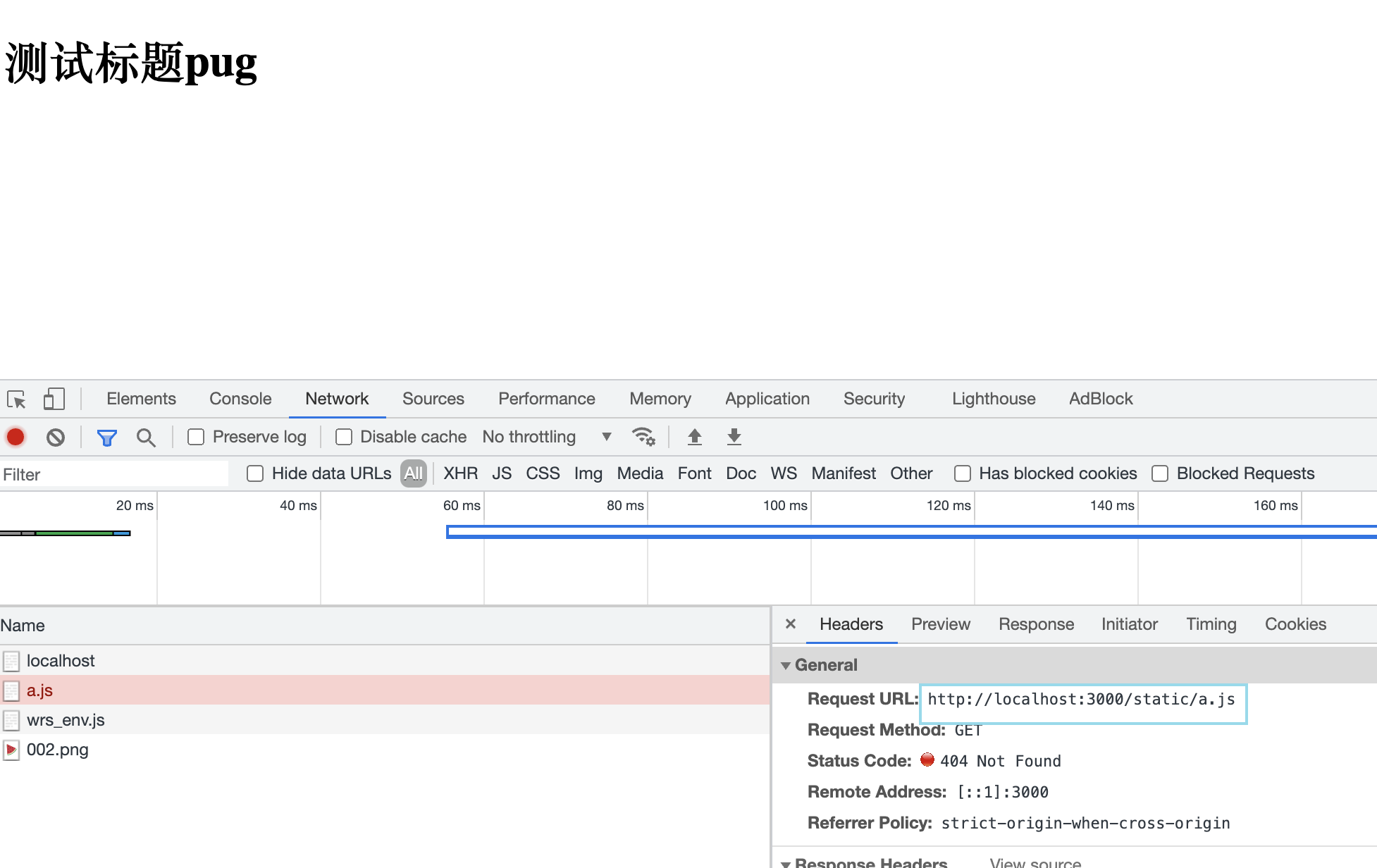The width and height of the screenshot is (1377, 868).
Task: Filter requests by Manifest
Action: (x=844, y=473)
